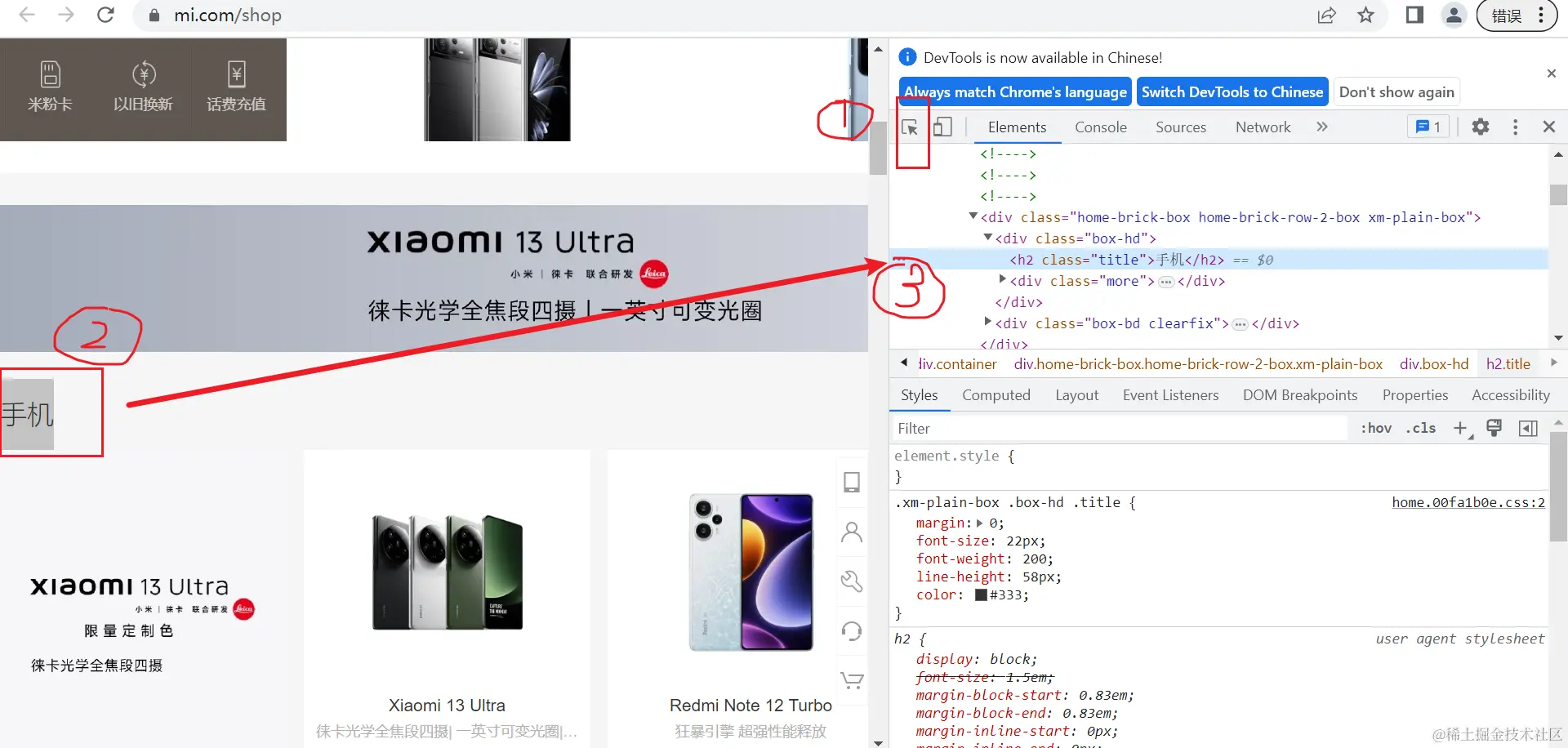
Task: Open the DOM Breakpoints tab
Action: click(x=1300, y=395)
